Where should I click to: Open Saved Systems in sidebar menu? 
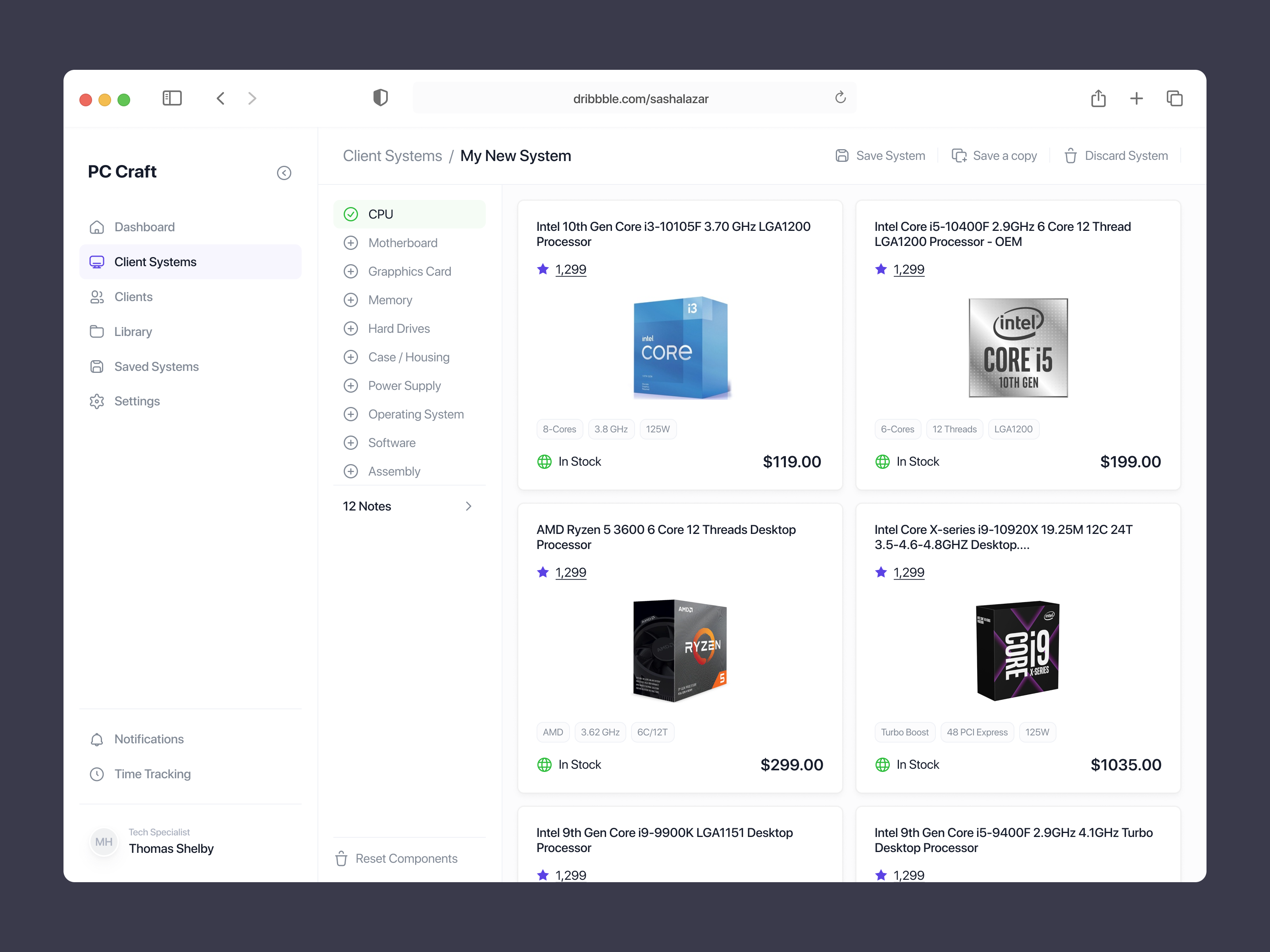coord(156,367)
